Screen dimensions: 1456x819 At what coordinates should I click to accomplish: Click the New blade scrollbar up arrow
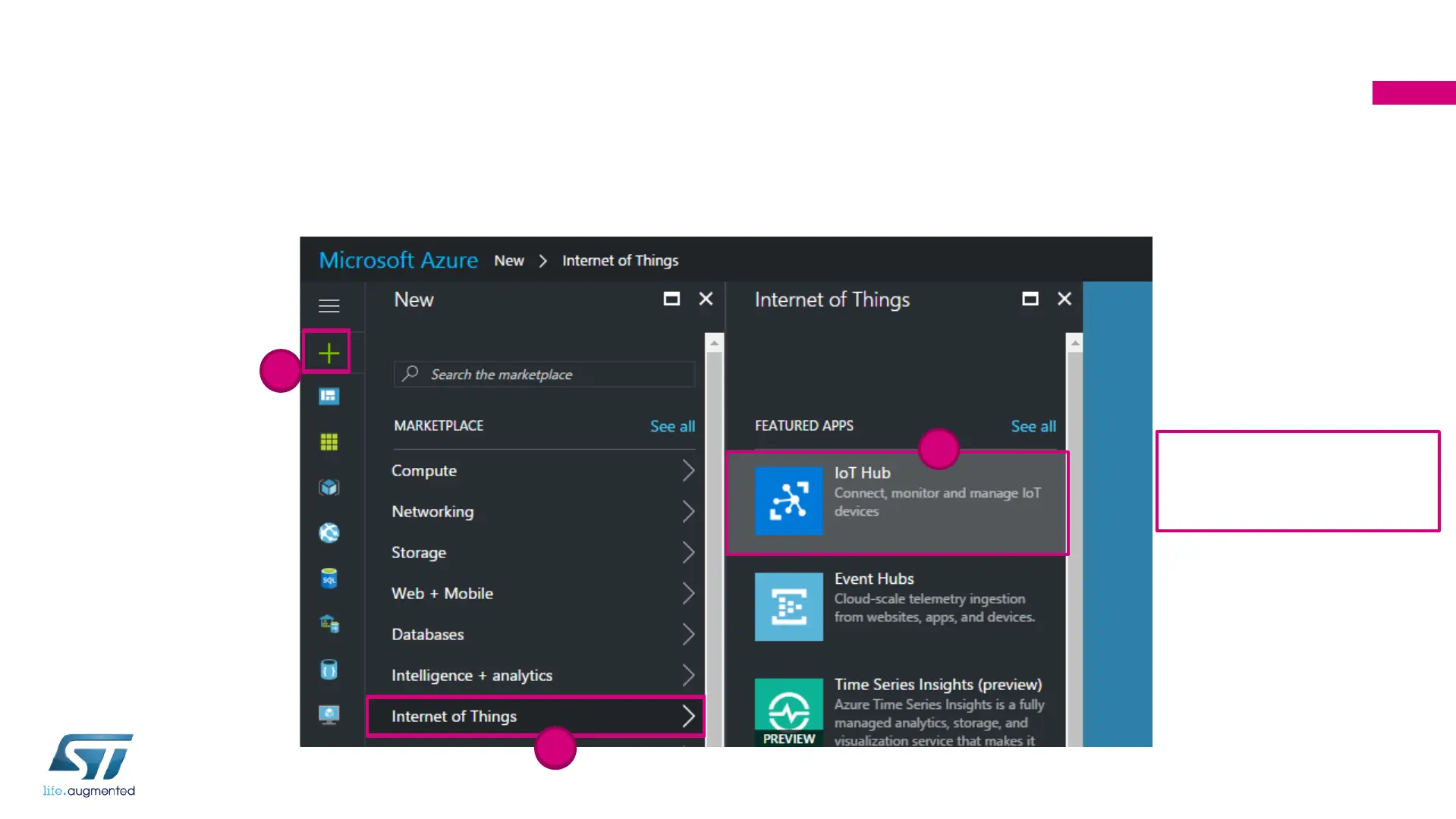point(714,343)
